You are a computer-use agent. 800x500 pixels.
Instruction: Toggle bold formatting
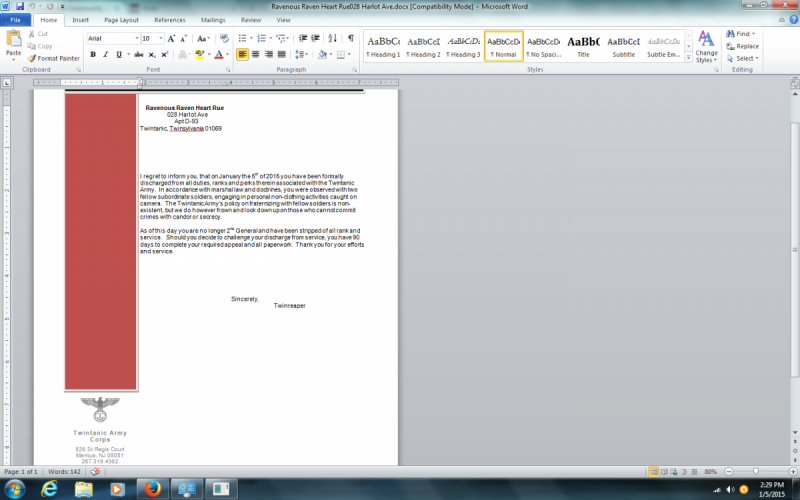[92, 54]
